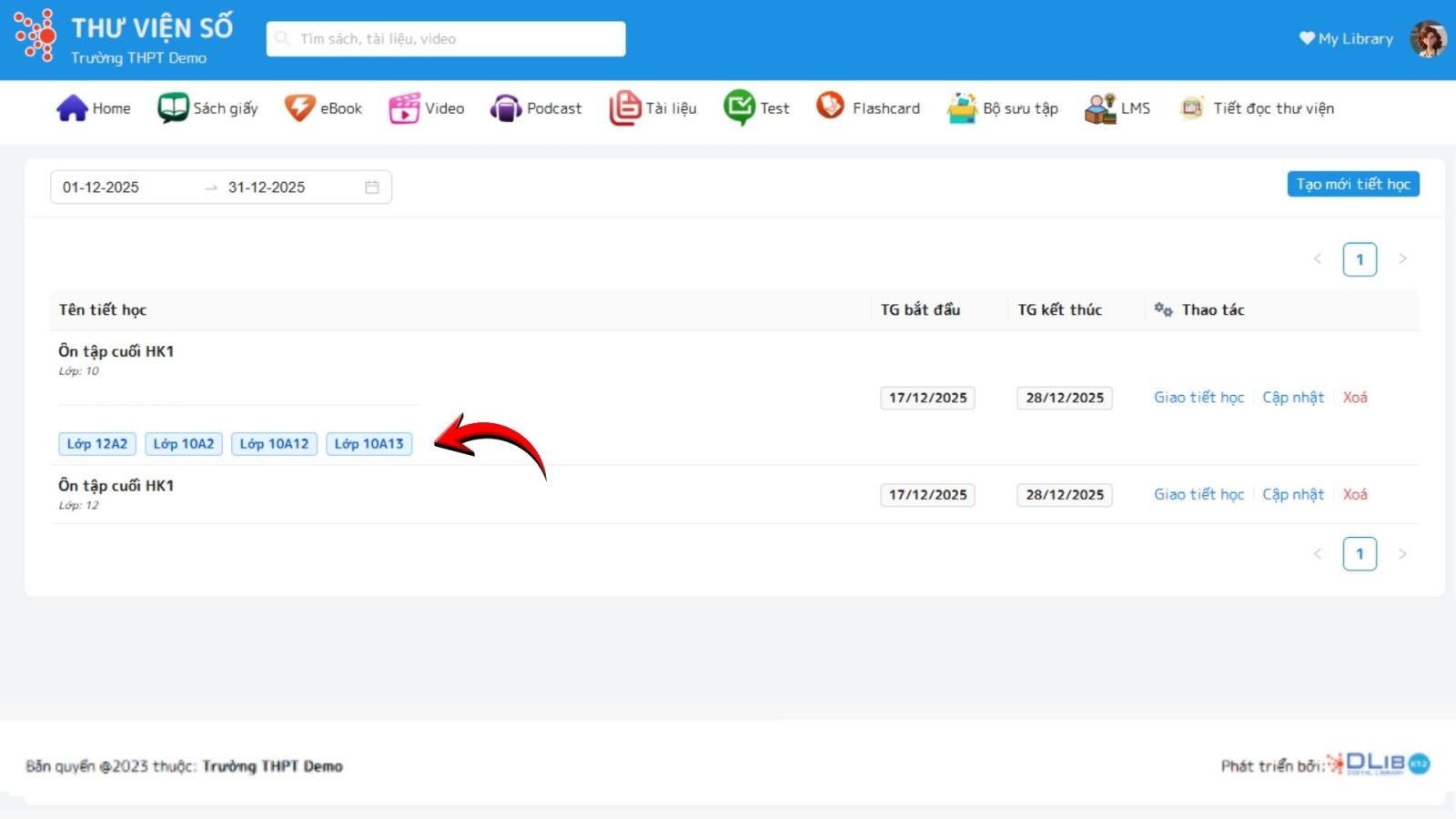Click the Home house icon
Image resolution: width=1456 pixels, height=819 pixels.
72,108
